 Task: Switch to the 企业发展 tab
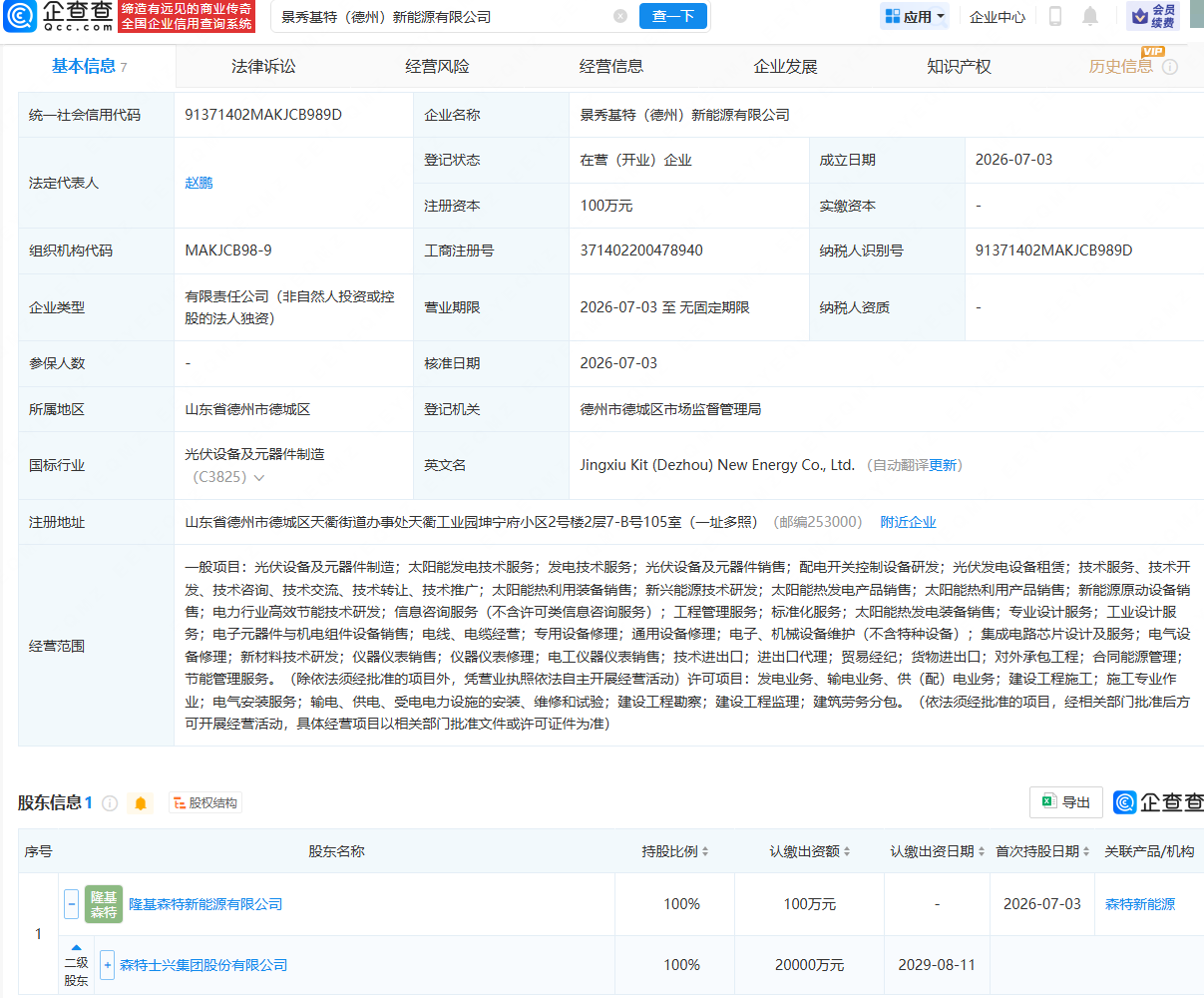785,67
